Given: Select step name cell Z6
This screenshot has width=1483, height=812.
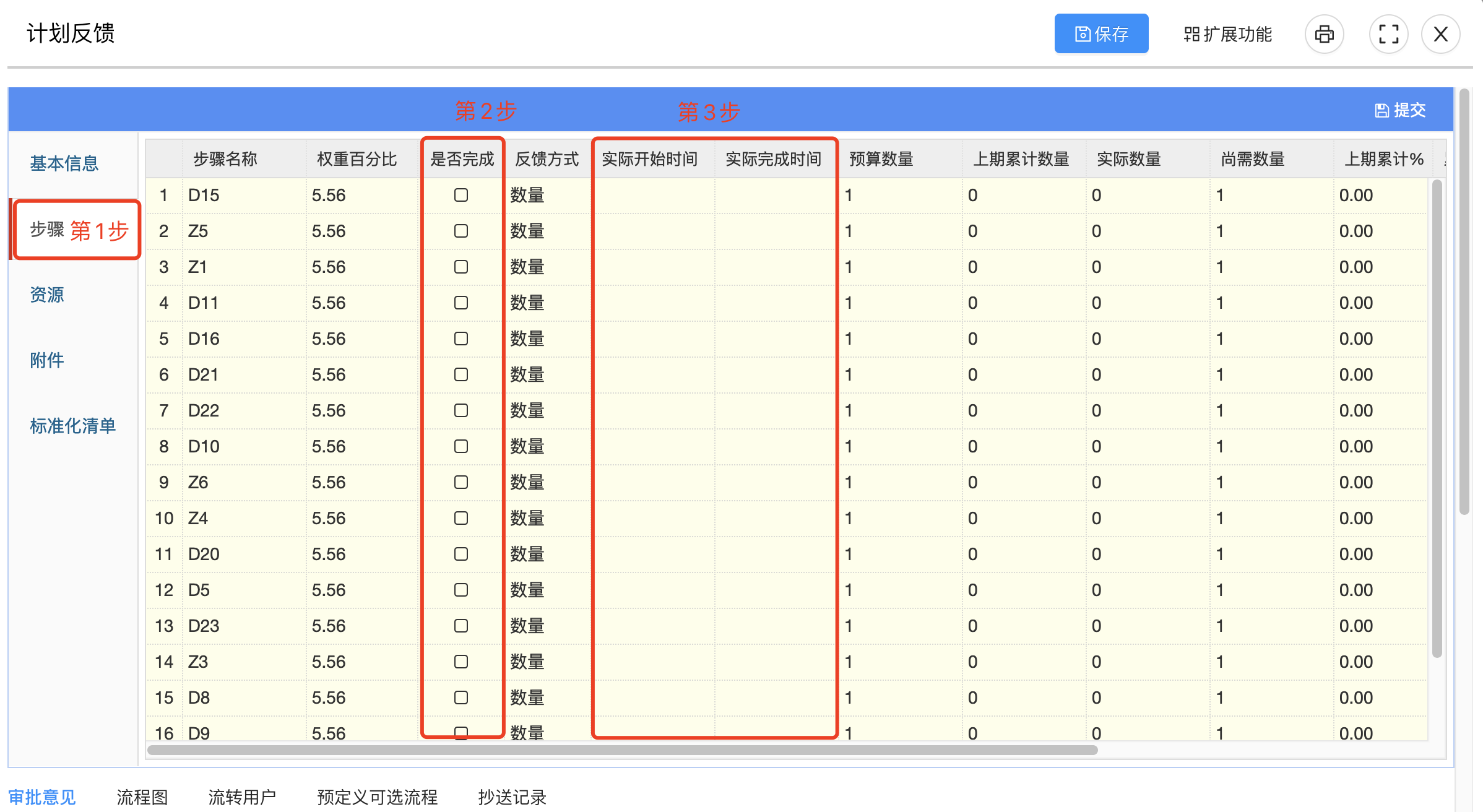Looking at the screenshot, I should click(x=244, y=482).
